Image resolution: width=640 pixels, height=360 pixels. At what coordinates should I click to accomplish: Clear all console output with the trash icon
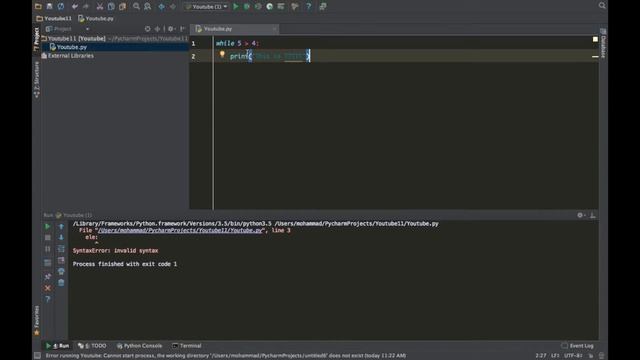coord(61,282)
